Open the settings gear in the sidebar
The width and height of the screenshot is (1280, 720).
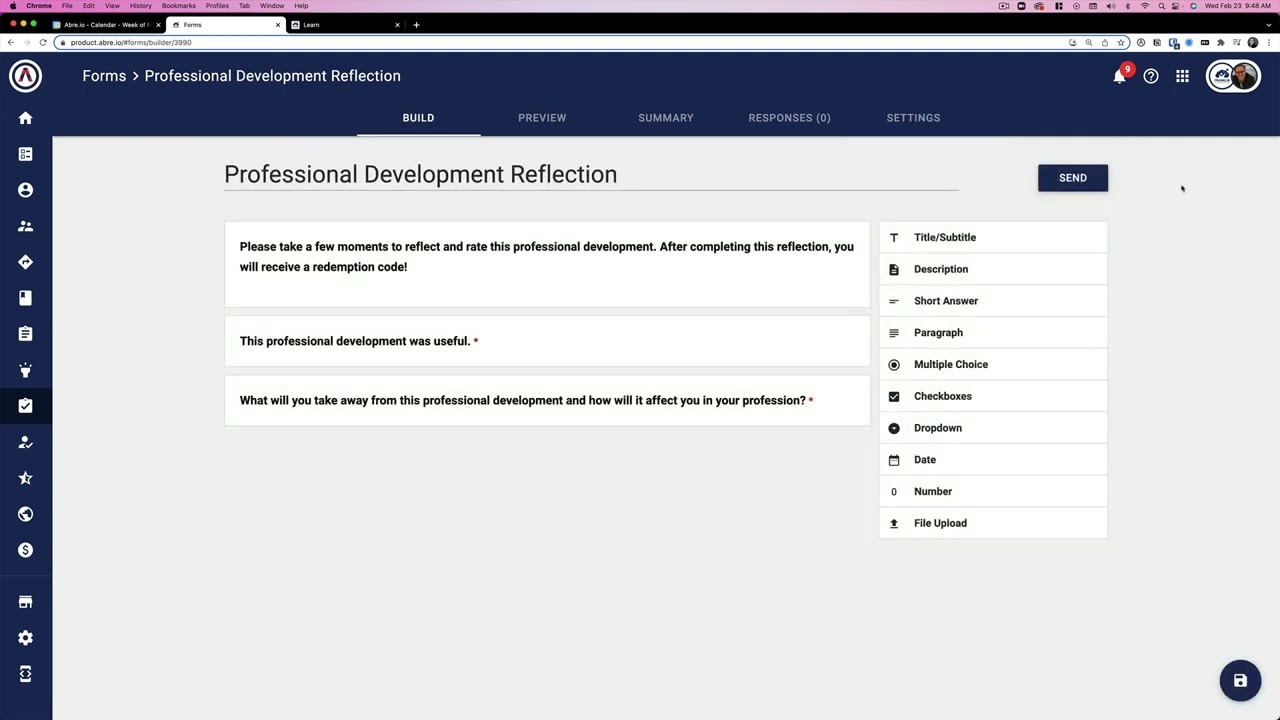point(26,638)
